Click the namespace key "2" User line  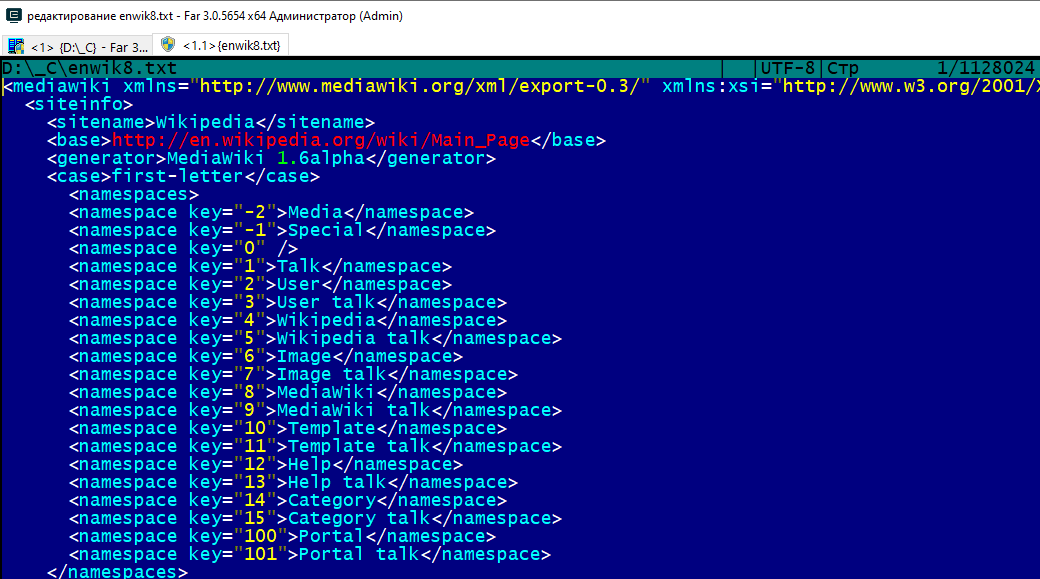[x=260, y=284]
